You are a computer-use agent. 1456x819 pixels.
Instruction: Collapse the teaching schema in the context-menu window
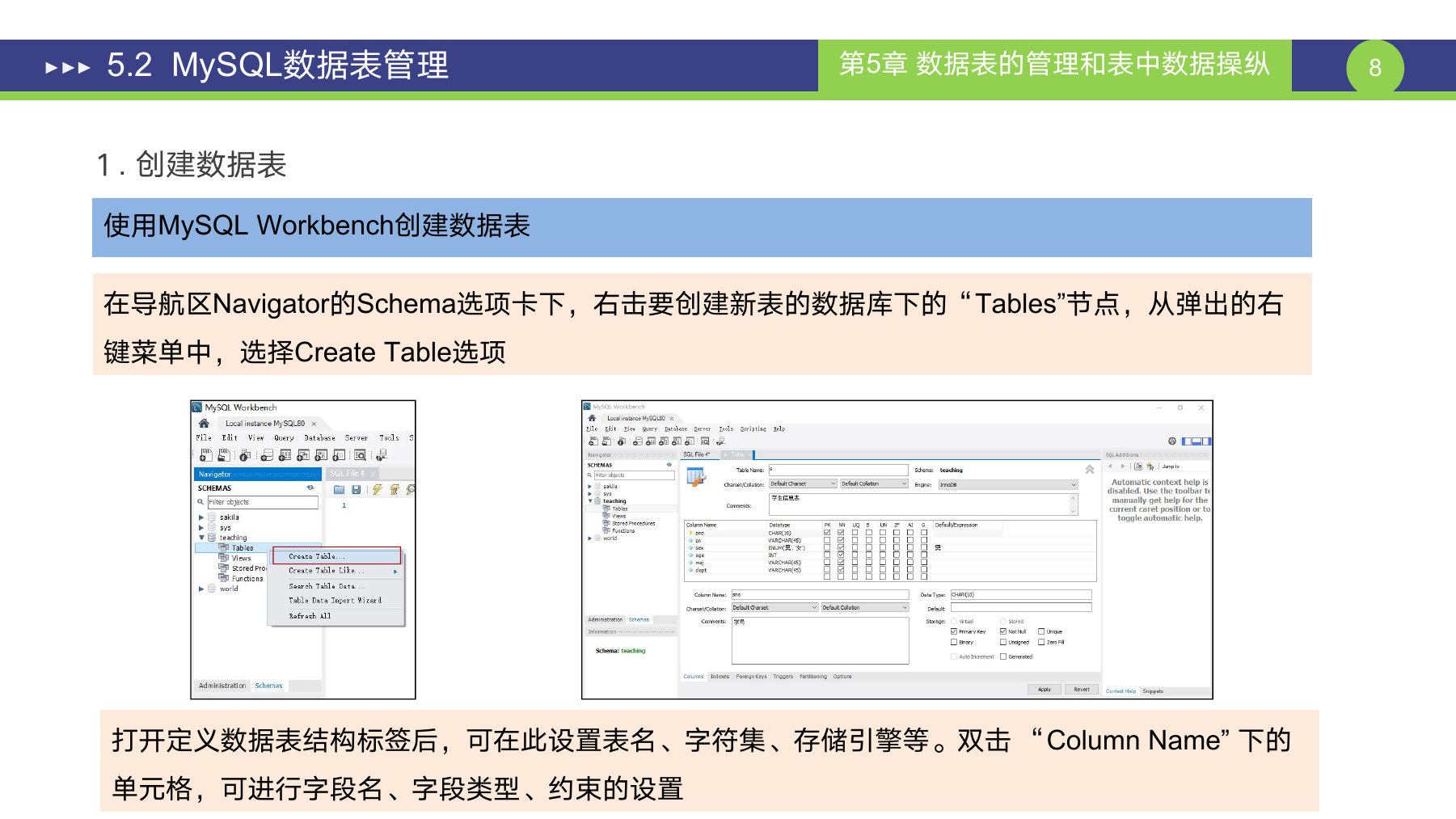click(x=201, y=538)
